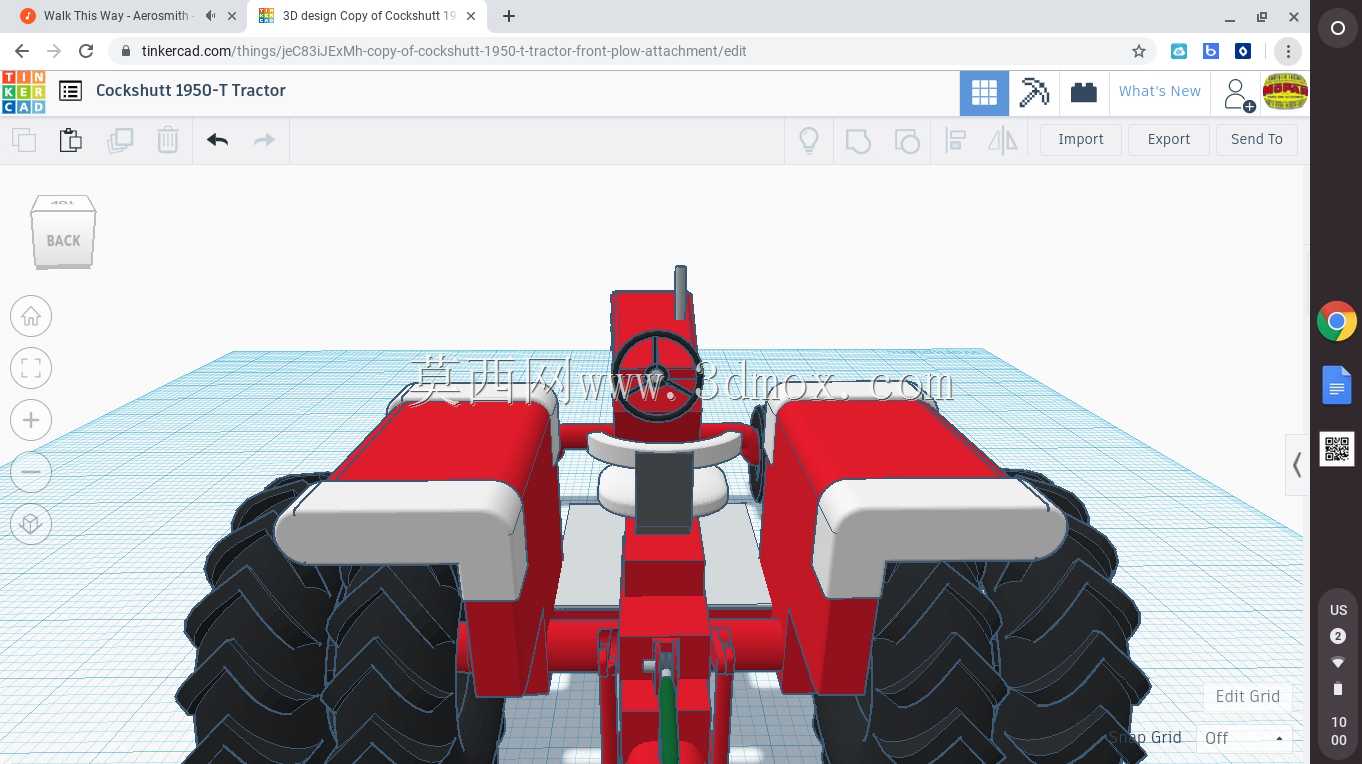1362x764 pixels.
Task: Open the Blocks pickaxe mode
Action: point(1034,93)
